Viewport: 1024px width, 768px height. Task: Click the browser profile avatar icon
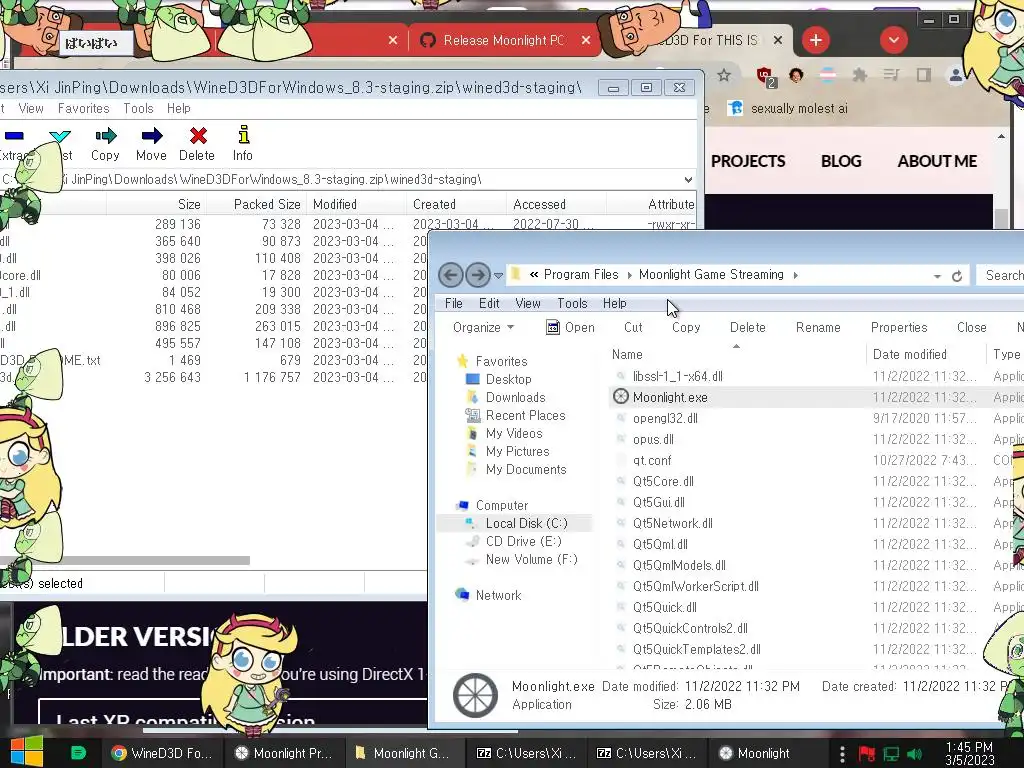coord(955,76)
